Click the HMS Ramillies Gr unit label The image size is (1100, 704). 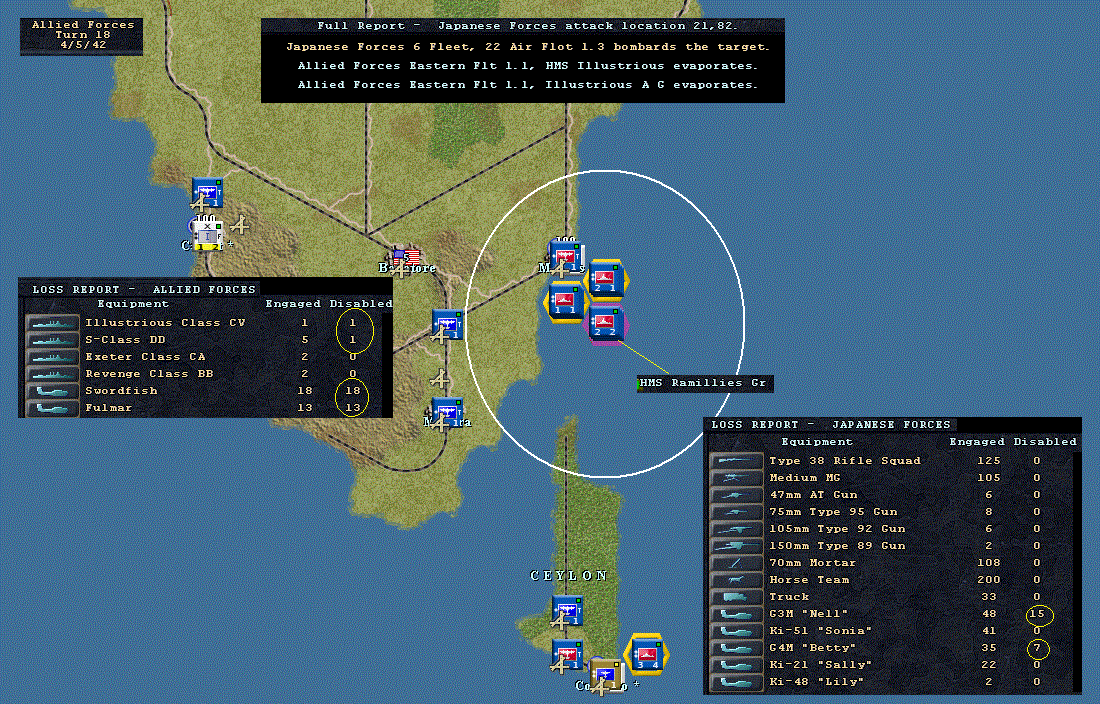point(705,383)
